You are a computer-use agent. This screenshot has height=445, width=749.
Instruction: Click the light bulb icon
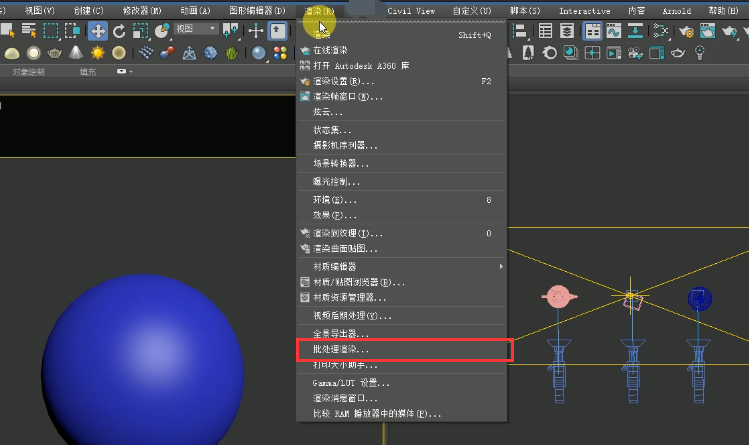tap(702, 52)
